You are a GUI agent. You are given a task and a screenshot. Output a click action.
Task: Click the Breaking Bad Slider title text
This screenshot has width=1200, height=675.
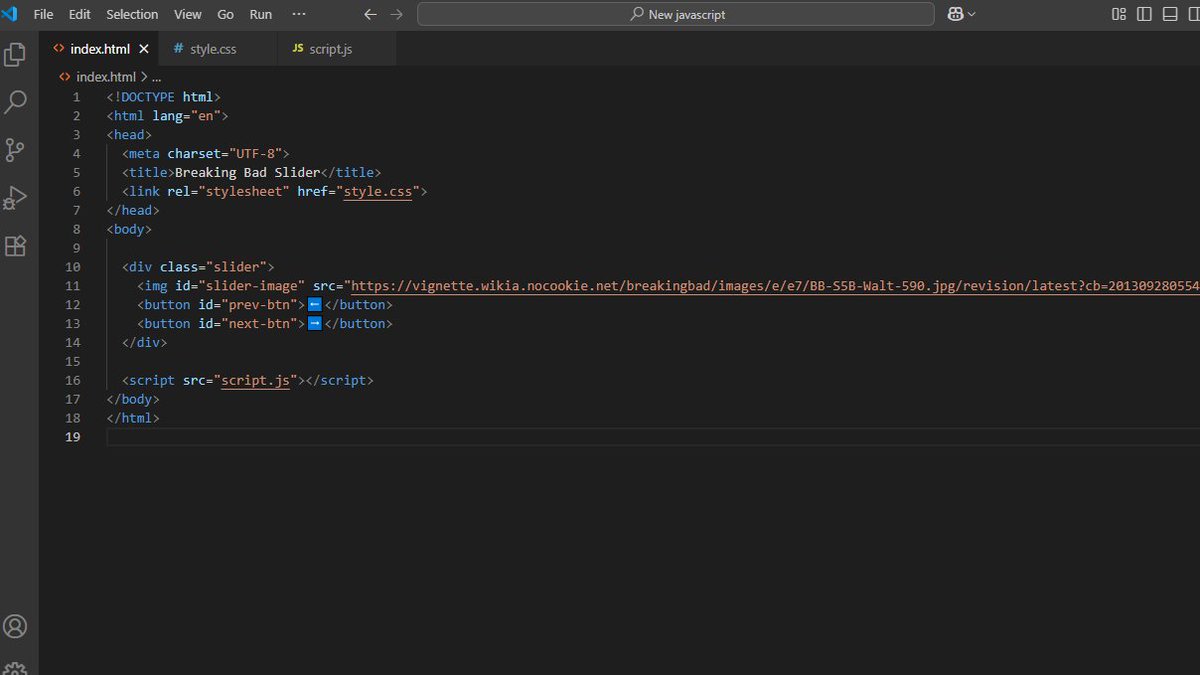pos(248,172)
